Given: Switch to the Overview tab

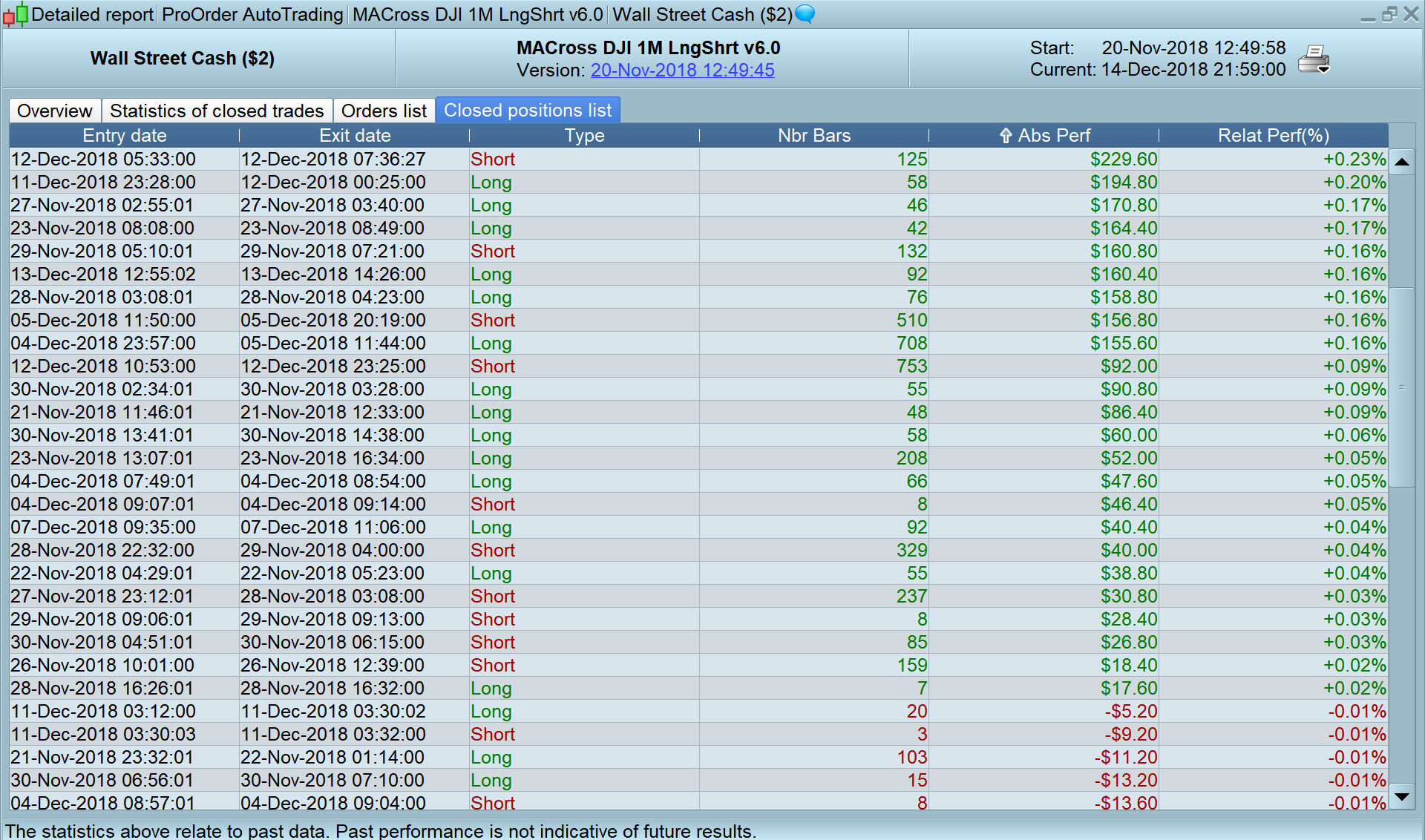Looking at the screenshot, I should click(55, 111).
